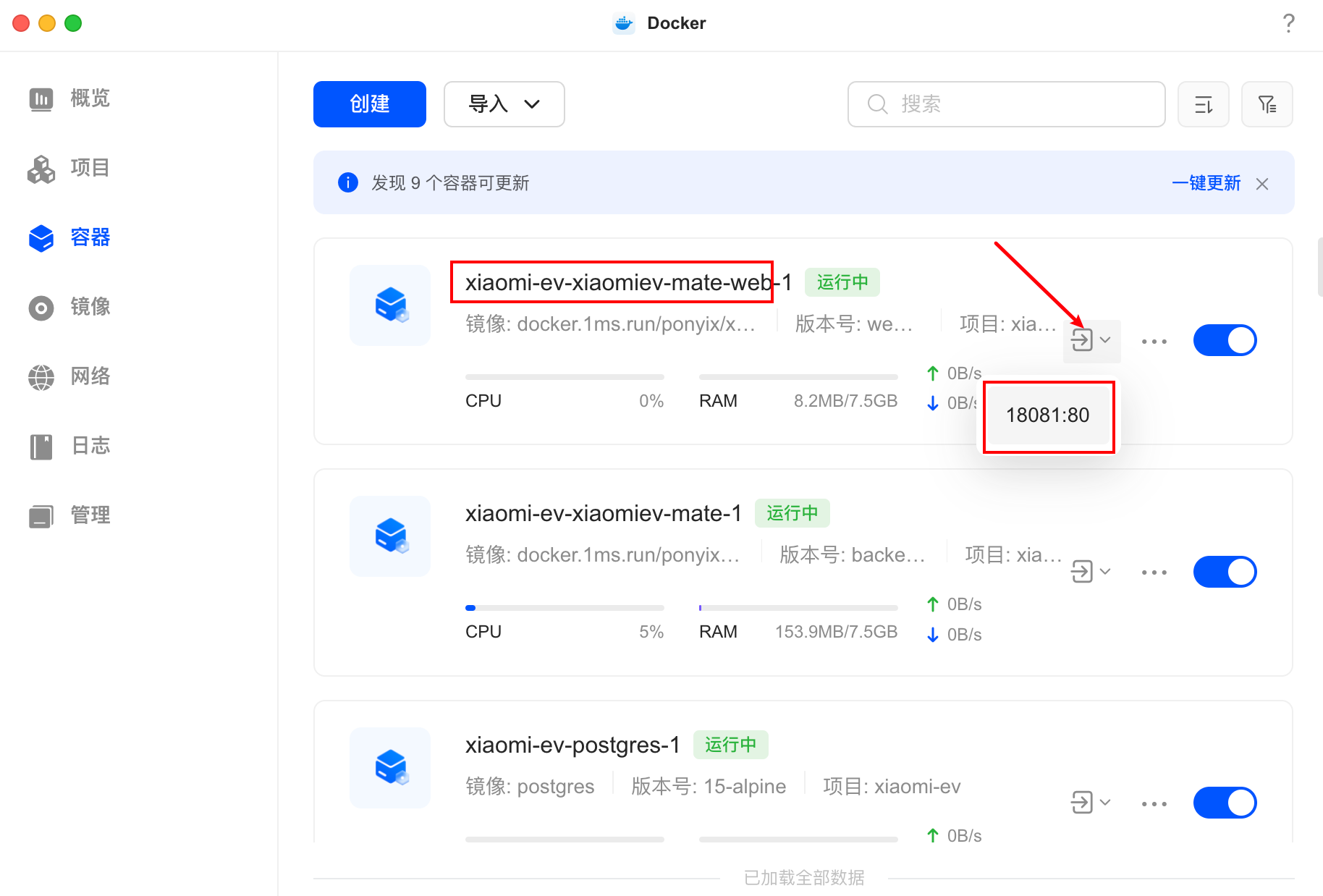
Task: Click the CPU usage bar of mate-web-1
Action: (565, 377)
